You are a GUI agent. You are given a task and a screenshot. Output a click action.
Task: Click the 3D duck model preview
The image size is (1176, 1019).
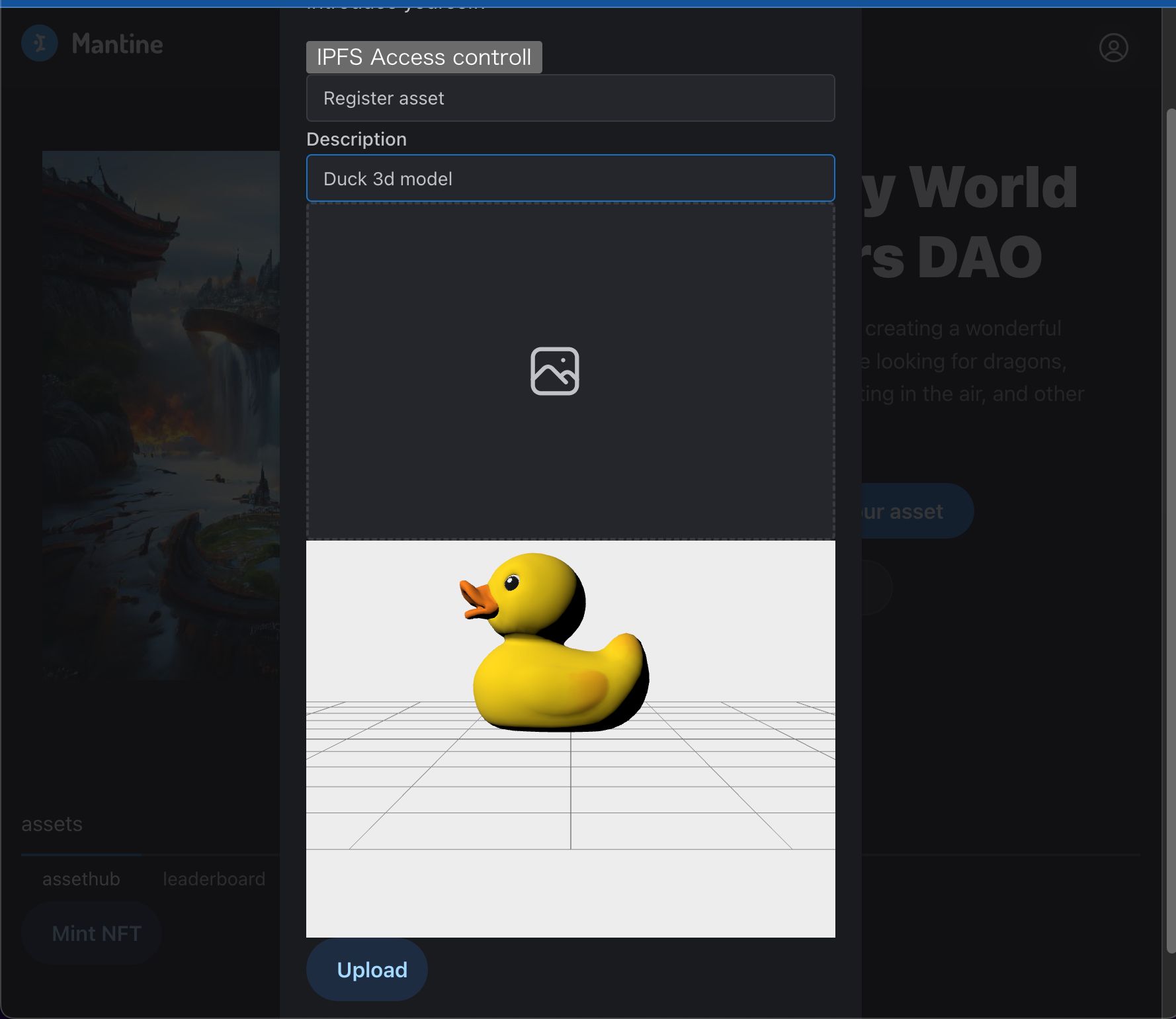coord(570,738)
